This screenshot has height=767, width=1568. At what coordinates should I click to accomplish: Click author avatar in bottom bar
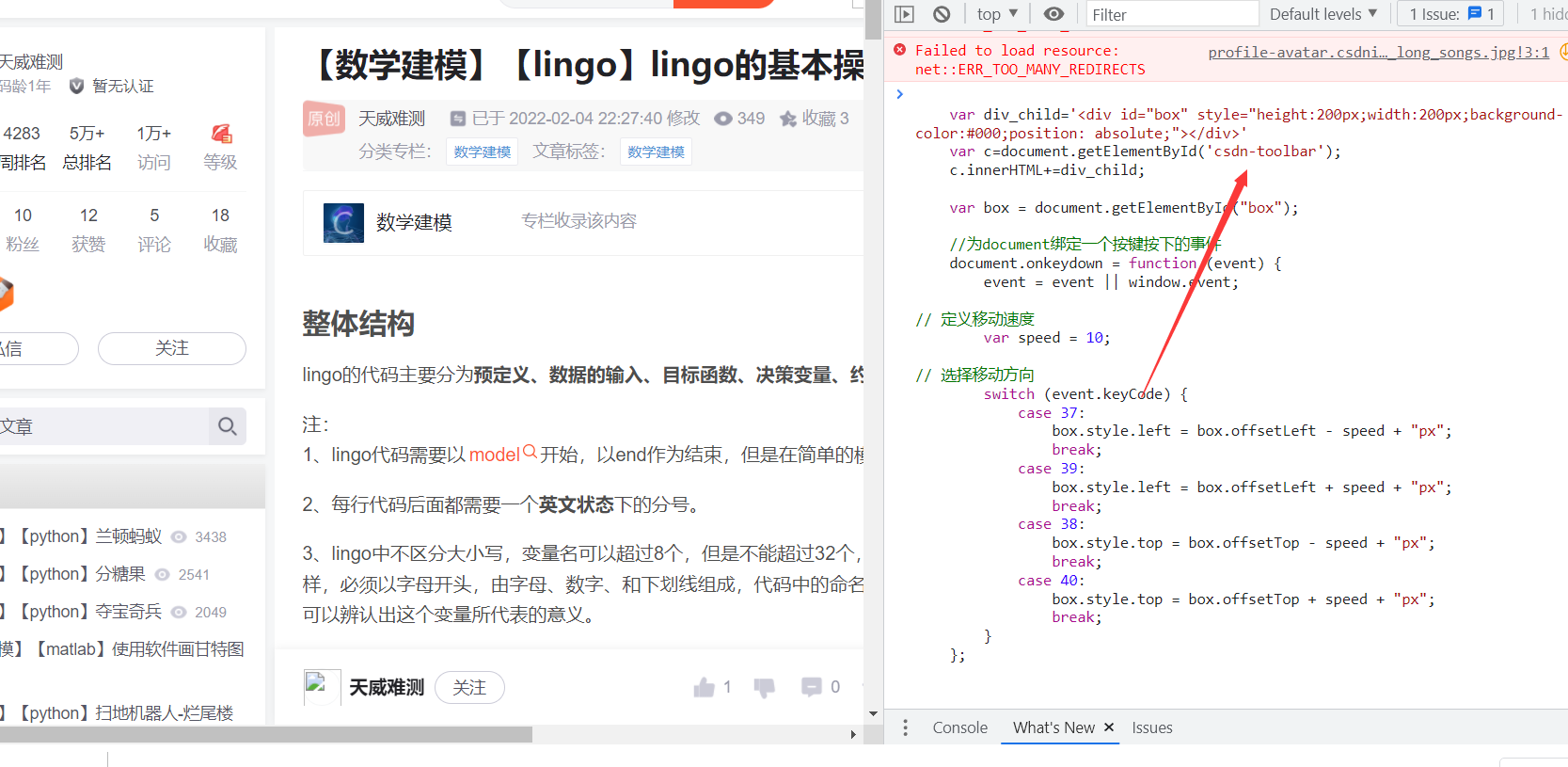click(322, 688)
